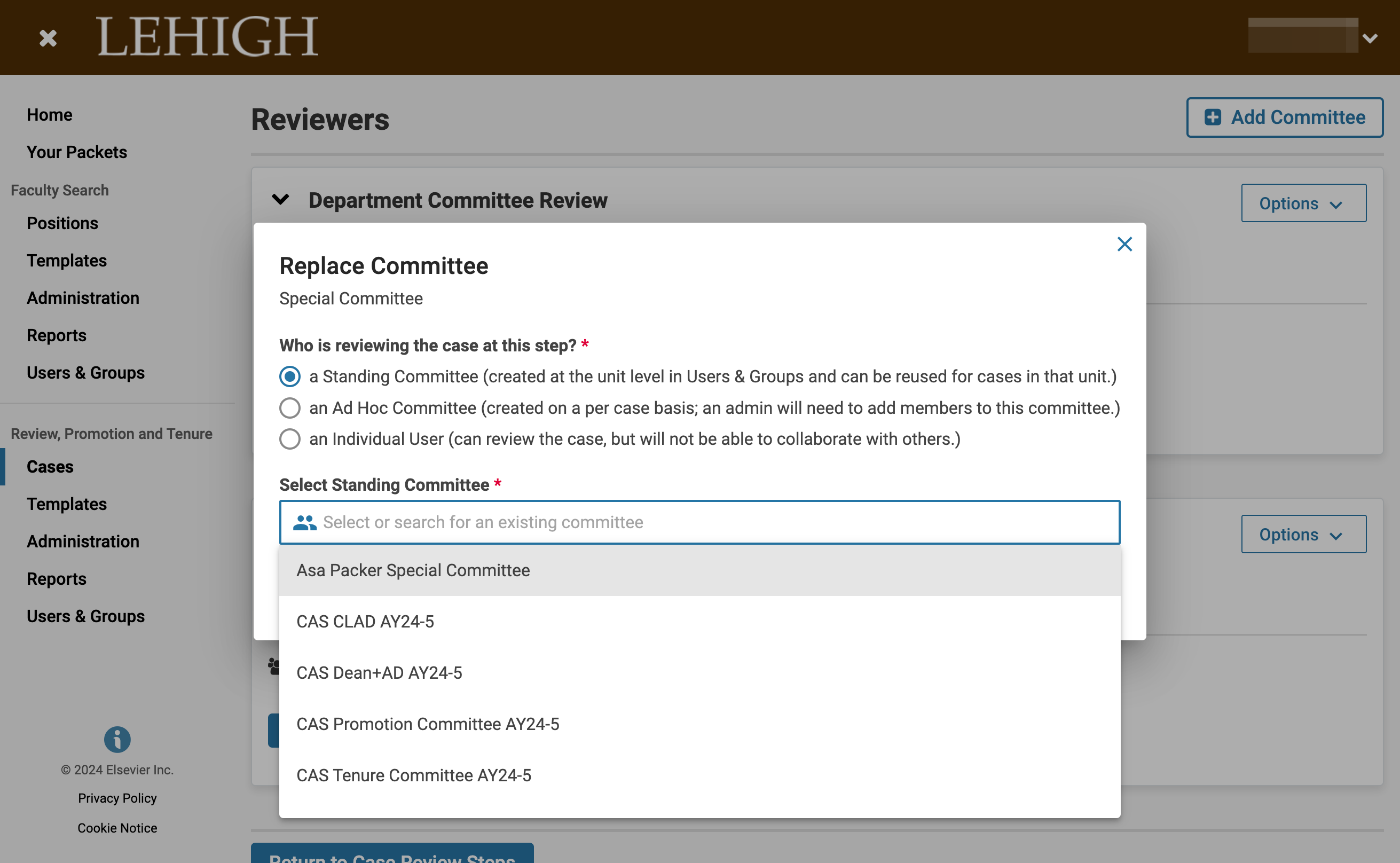Click the Lehigh logo
The width and height of the screenshot is (1400, 863).
pyautogui.click(x=208, y=36)
